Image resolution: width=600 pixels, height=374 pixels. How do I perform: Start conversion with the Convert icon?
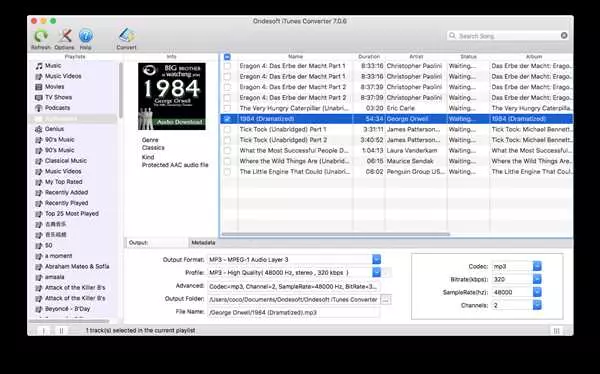tap(126, 36)
